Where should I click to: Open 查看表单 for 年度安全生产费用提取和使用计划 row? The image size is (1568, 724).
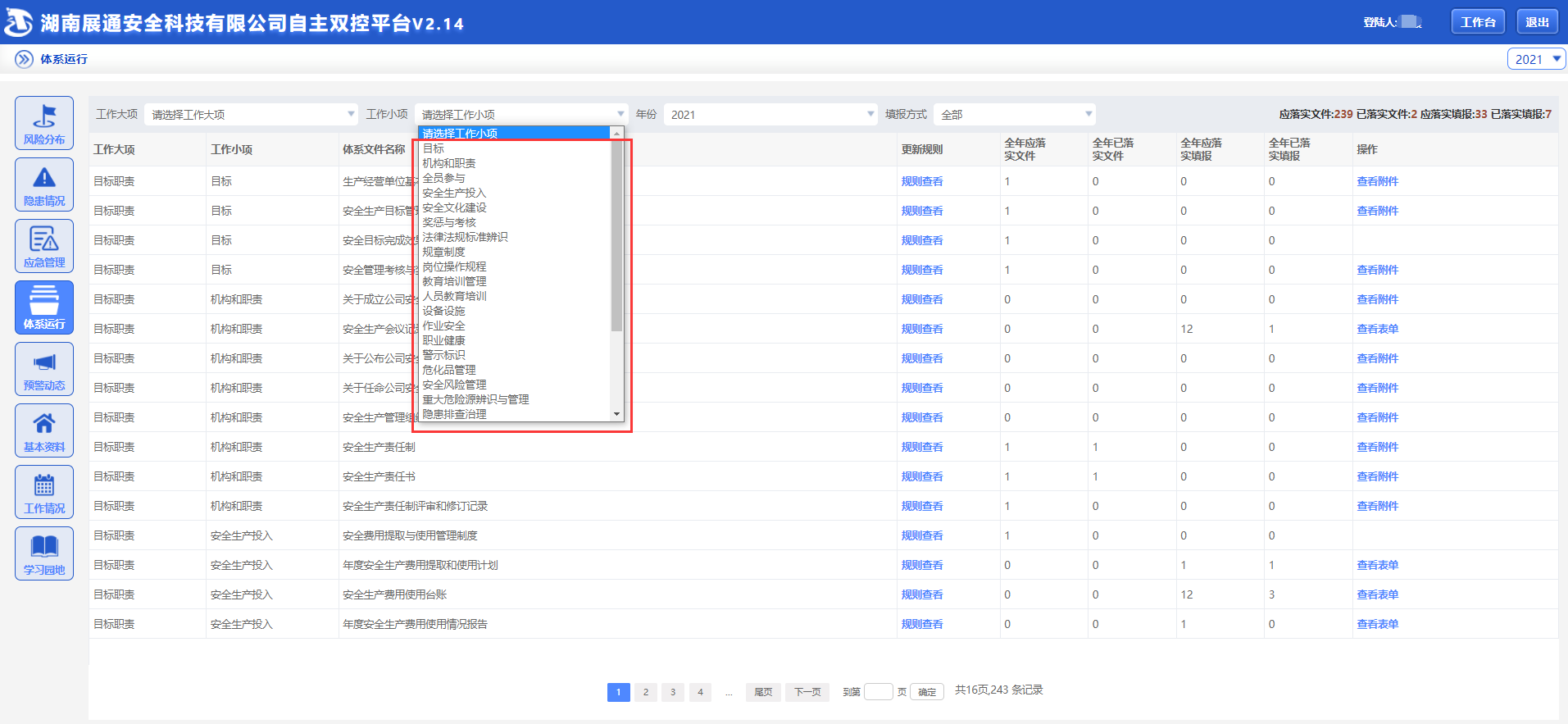(1378, 565)
